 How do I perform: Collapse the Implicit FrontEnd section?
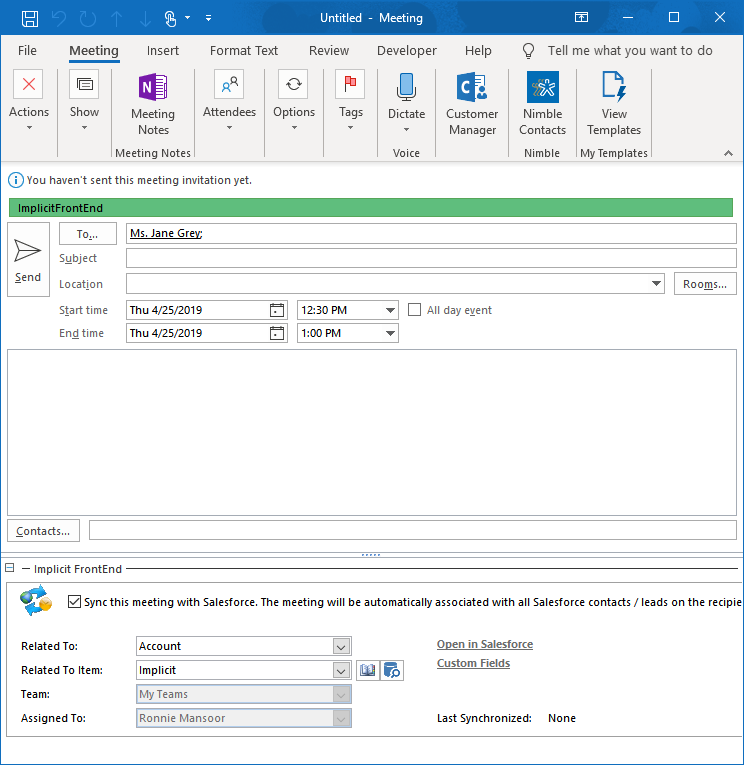tap(10, 568)
